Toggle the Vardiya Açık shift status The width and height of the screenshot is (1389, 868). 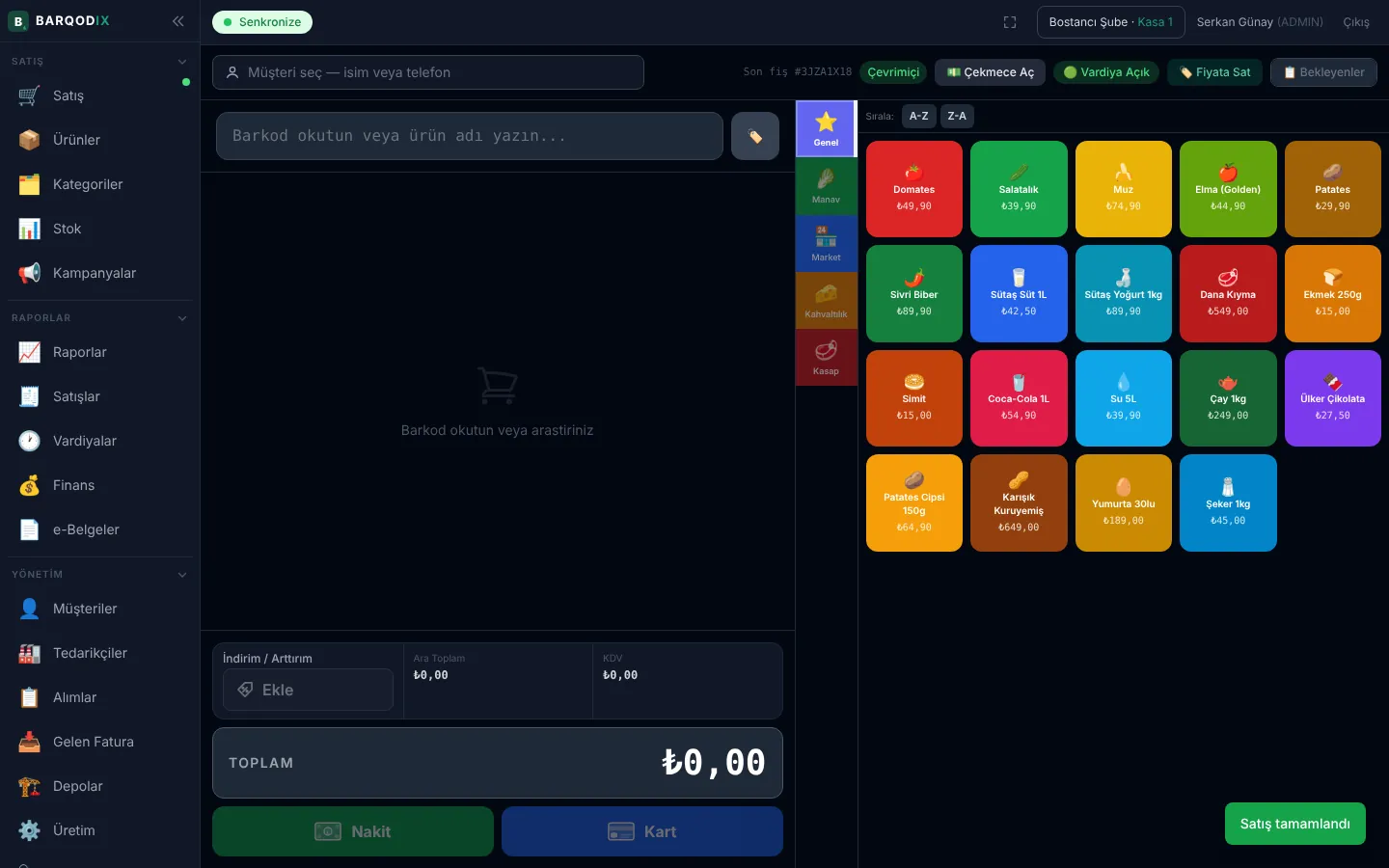tap(1106, 72)
